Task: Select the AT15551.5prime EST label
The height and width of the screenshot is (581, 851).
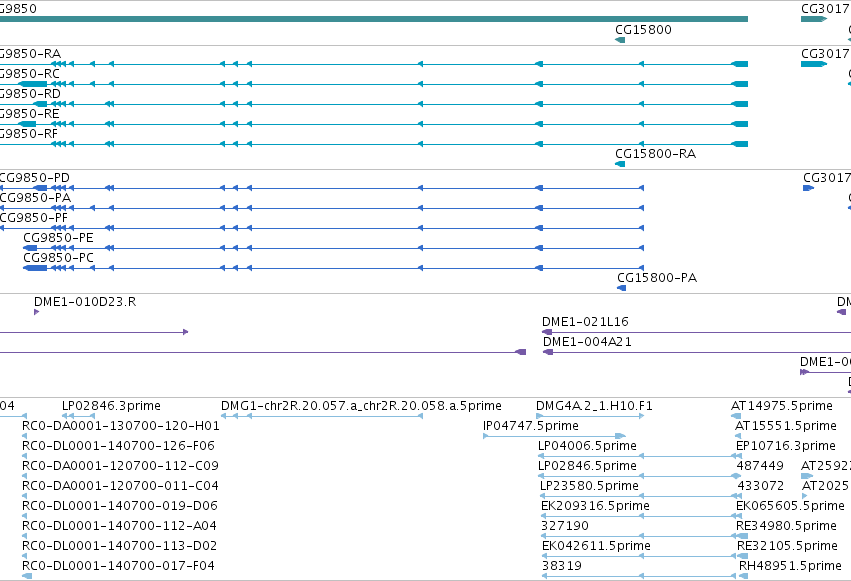Action: pos(786,426)
